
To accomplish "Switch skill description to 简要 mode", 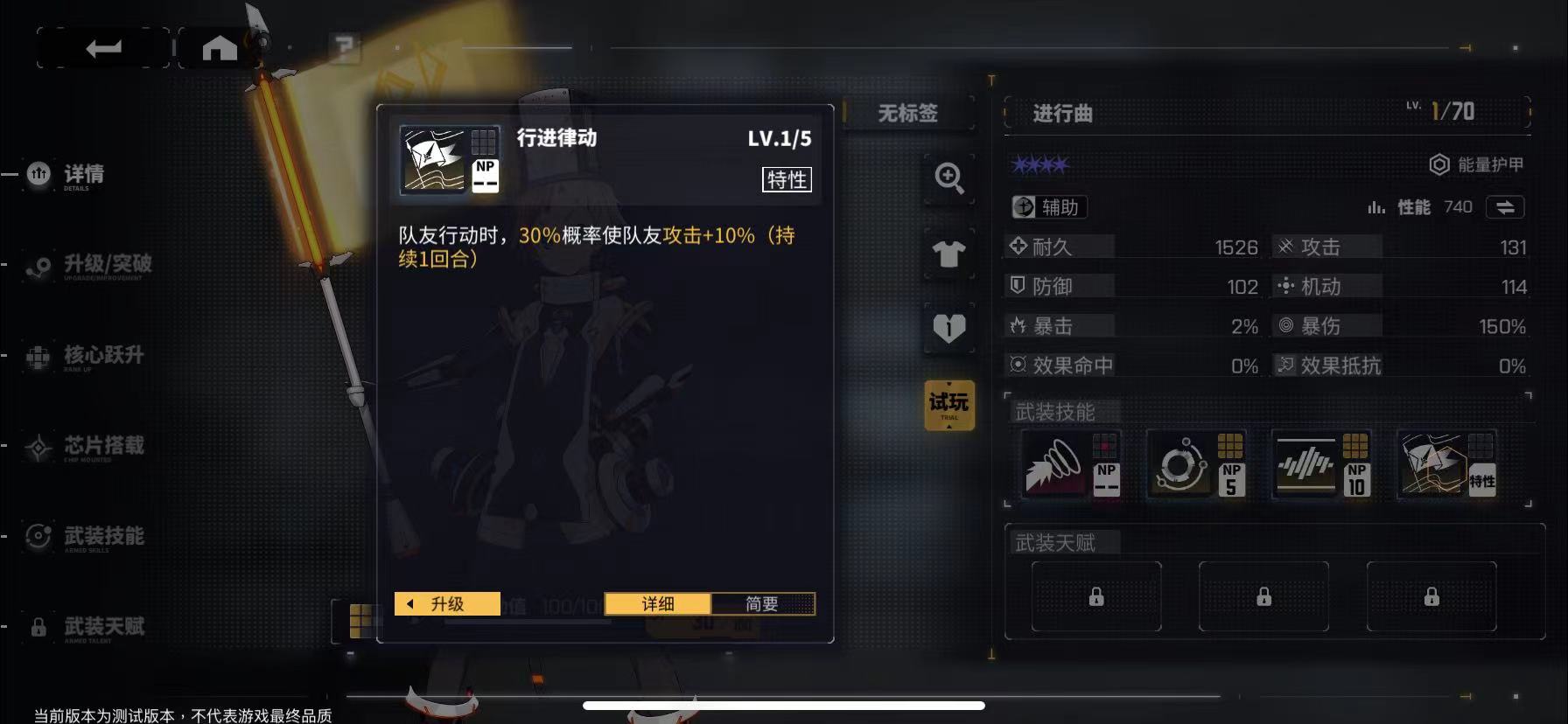I will (762, 604).
